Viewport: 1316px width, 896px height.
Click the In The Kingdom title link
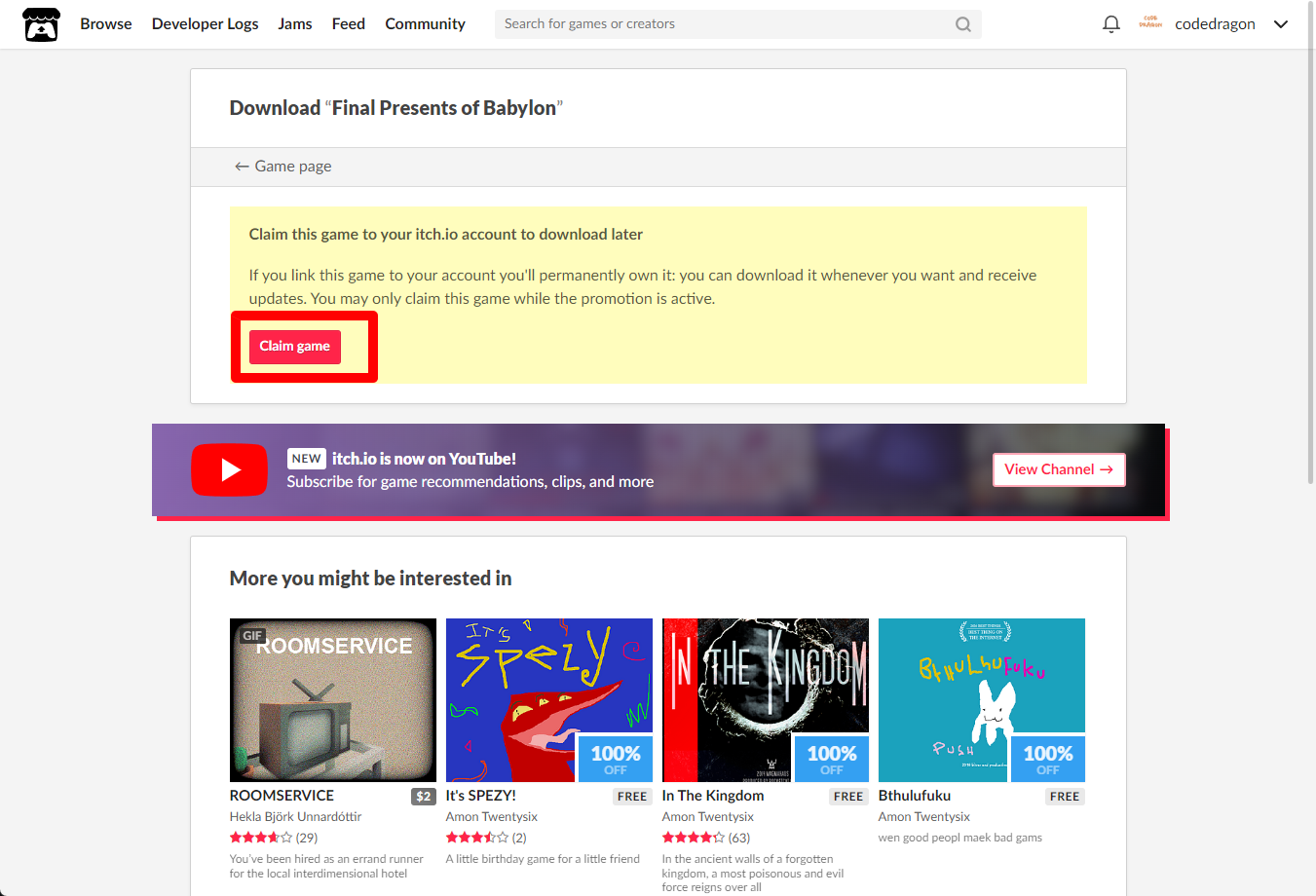click(x=713, y=796)
